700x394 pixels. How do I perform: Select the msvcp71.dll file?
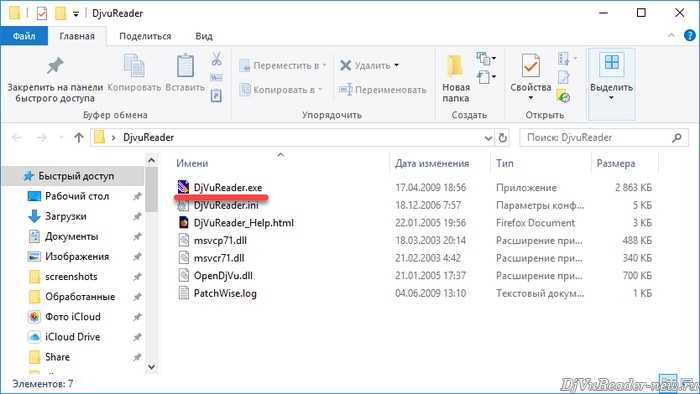(220, 240)
